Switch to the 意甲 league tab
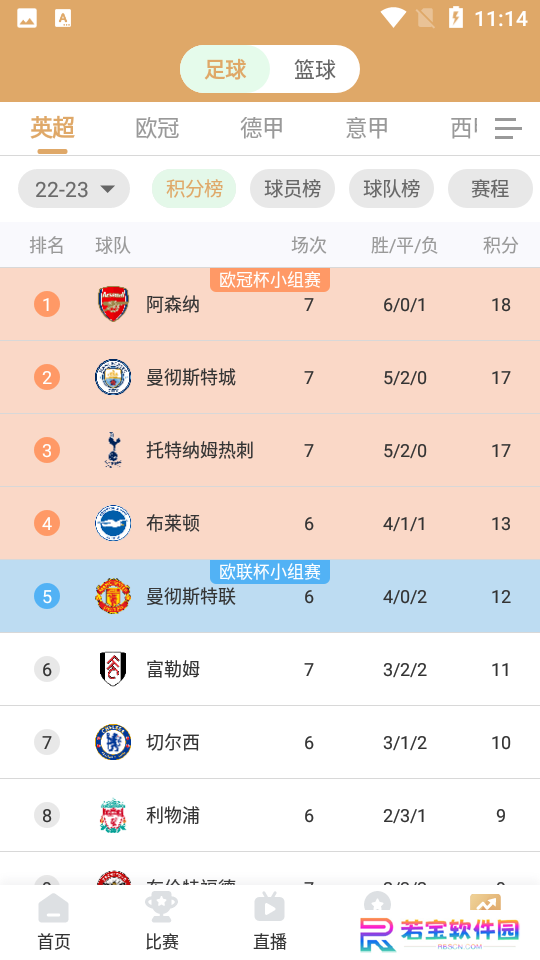The height and width of the screenshot is (960, 540). click(367, 129)
